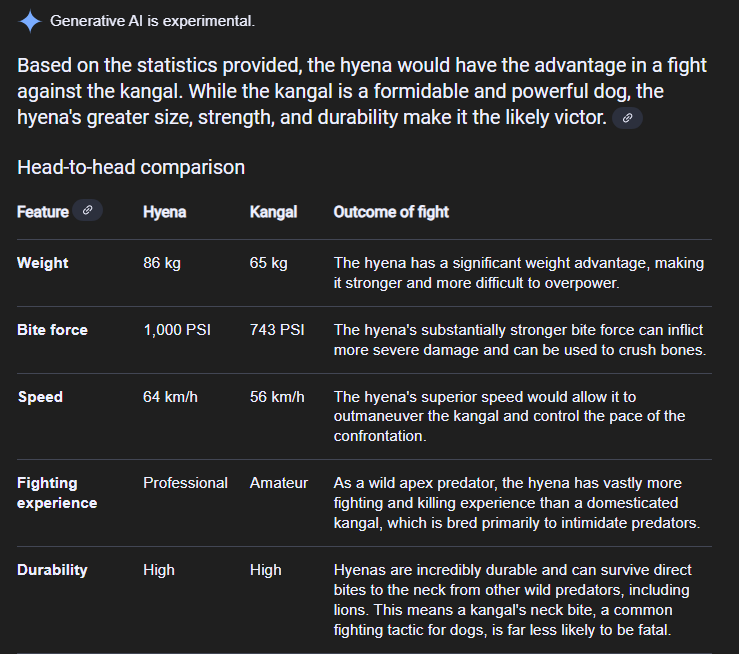
Task: Click the 'Professional' fighting experience cell
Action: (x=185, y=483)
